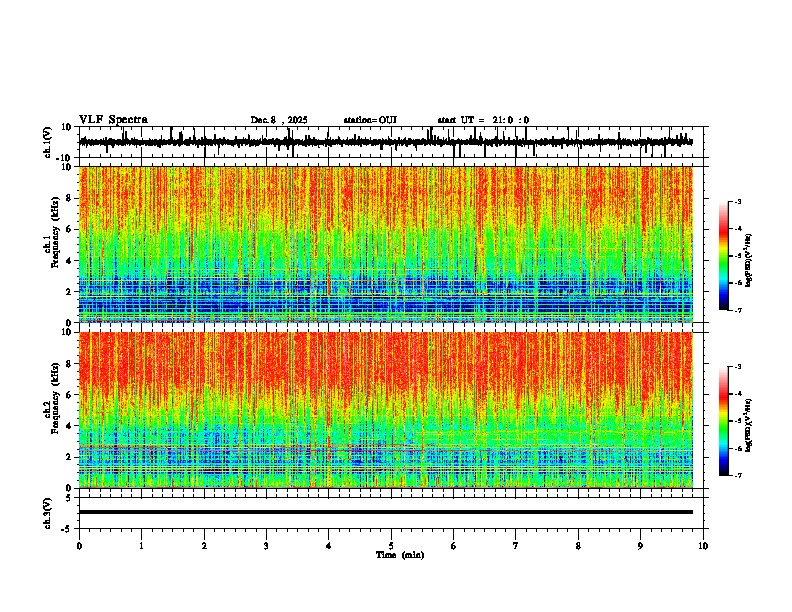Click inside the ch.1 spectrogram panel
The width and height of the screenshot is (792, 612).
click(386, 244)
